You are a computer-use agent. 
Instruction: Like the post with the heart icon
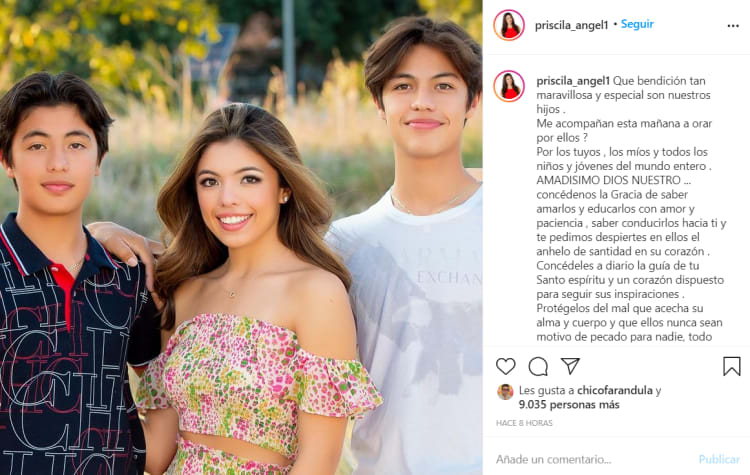point(506,366)
